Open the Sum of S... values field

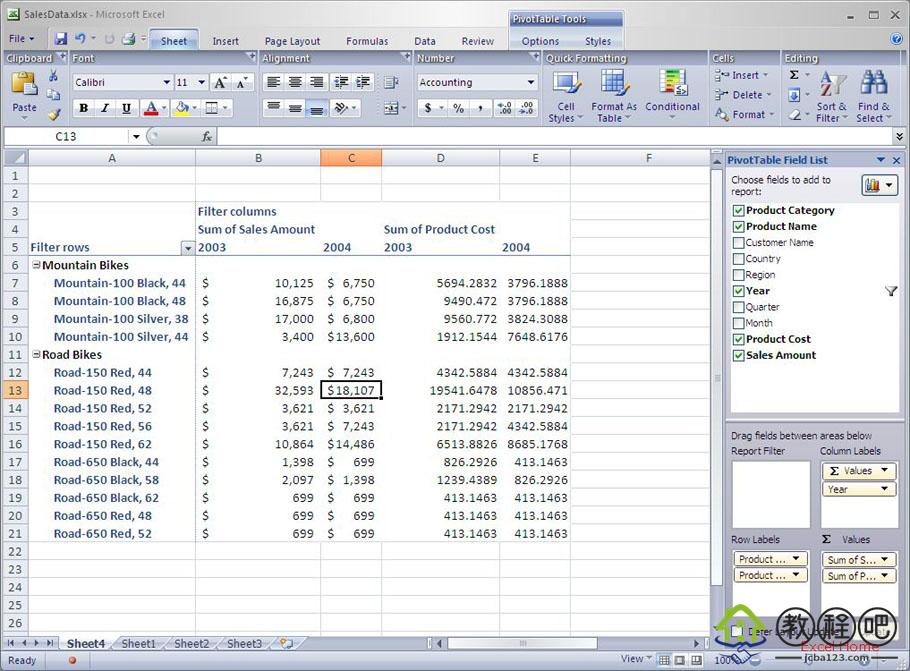[x=858, y=560]
